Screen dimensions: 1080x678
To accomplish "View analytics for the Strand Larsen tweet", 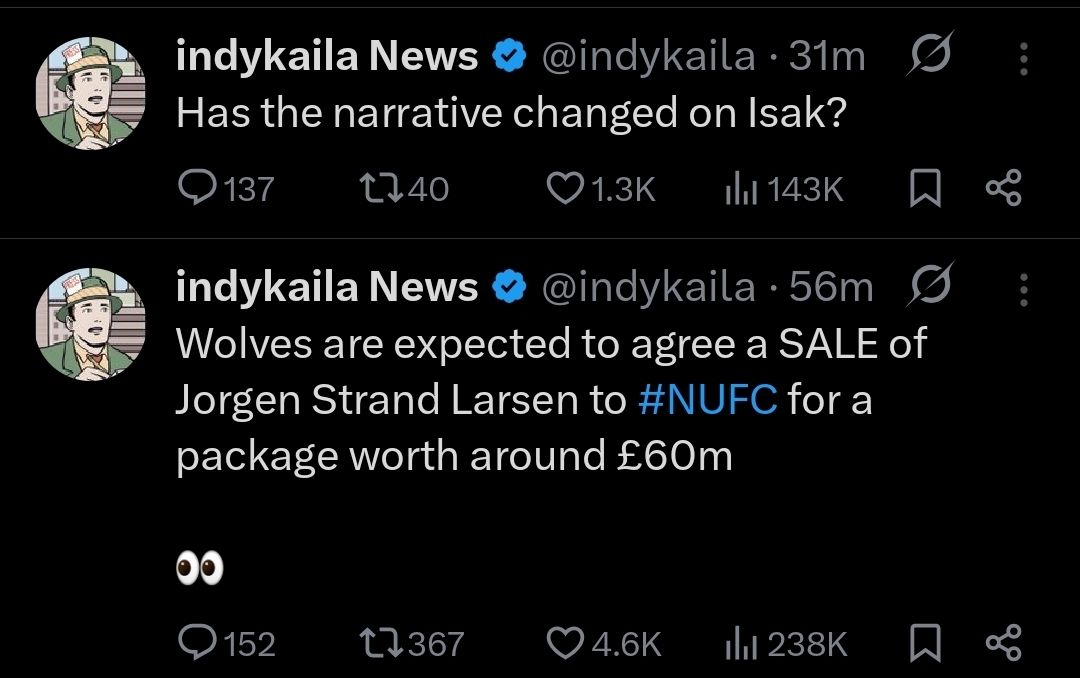I will tap(737, 643).
